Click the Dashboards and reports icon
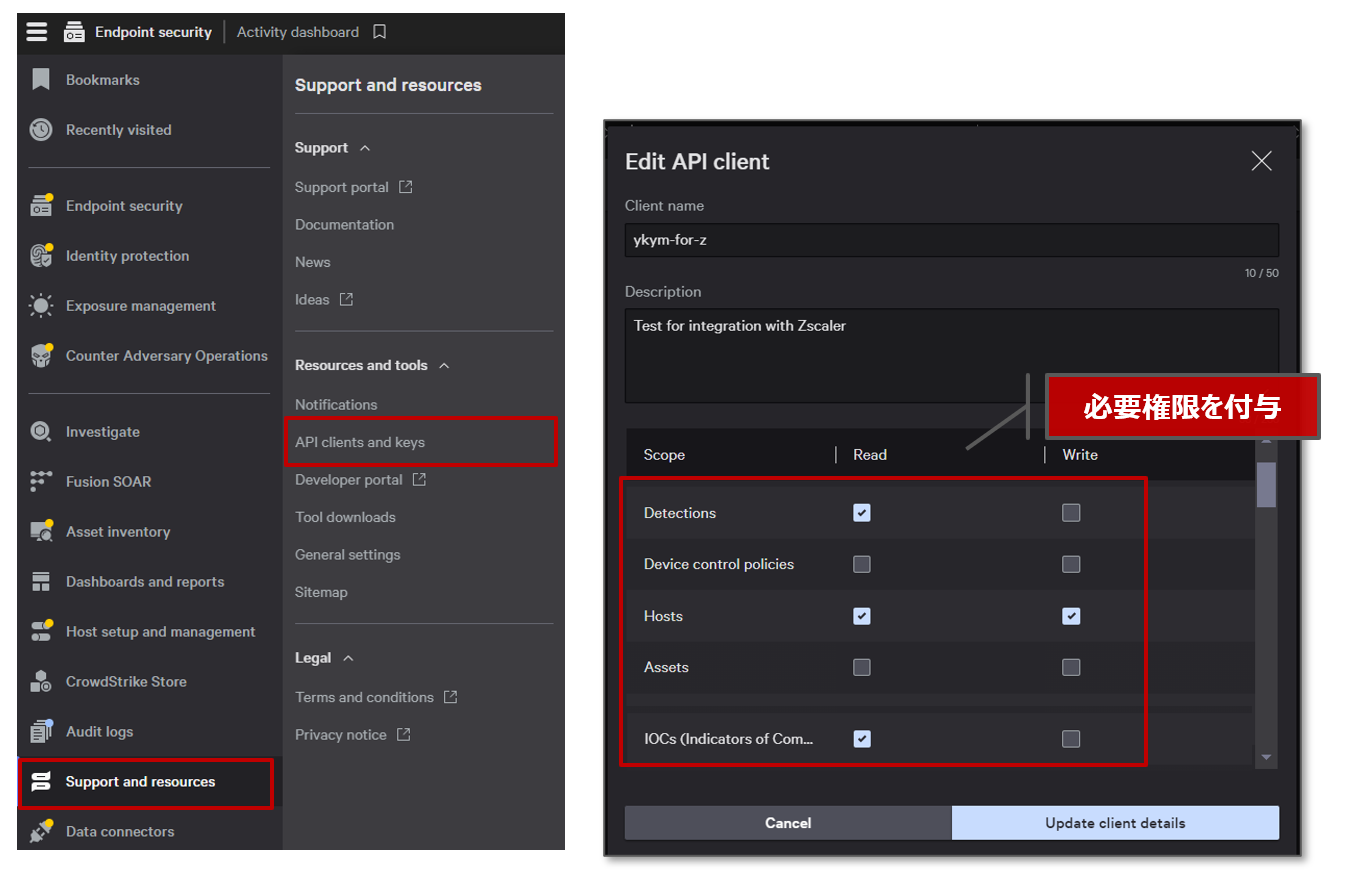Viewport: 1347px width, 870px height. coord(41,582)
